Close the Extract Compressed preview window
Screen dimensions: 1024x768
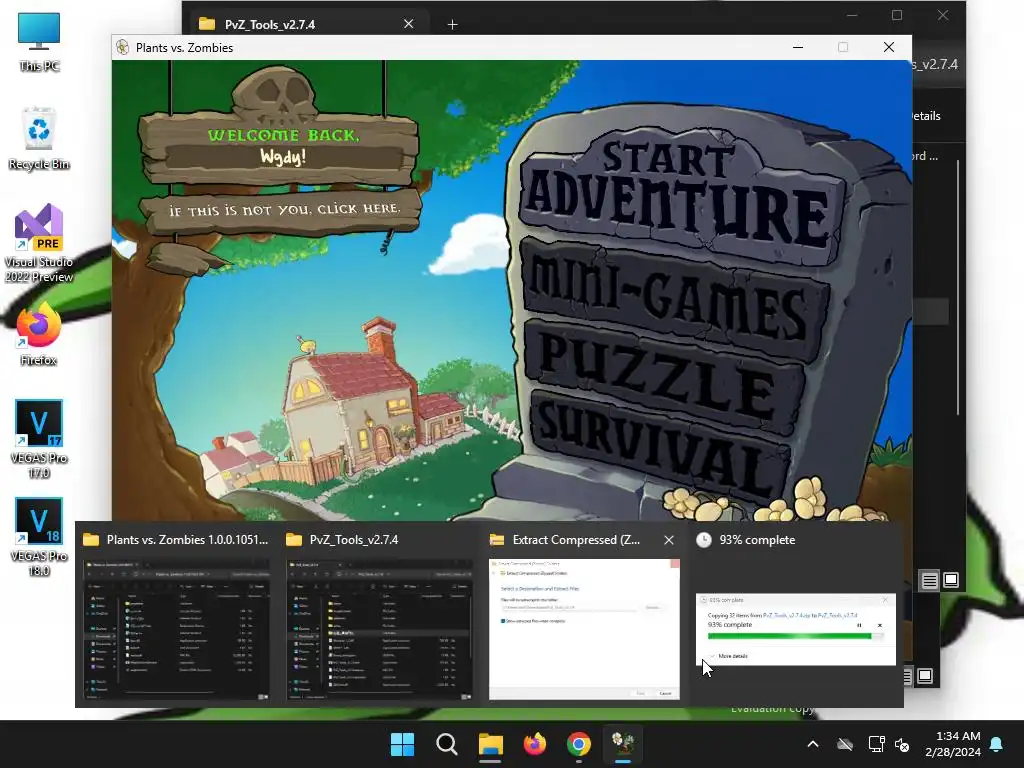coord(669,540)
